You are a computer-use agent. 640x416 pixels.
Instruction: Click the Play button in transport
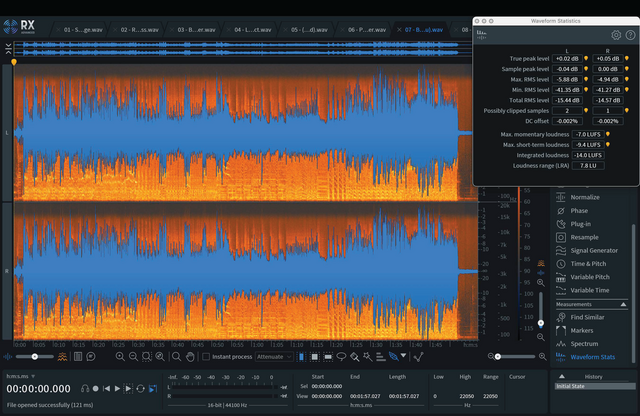point(117,389)
